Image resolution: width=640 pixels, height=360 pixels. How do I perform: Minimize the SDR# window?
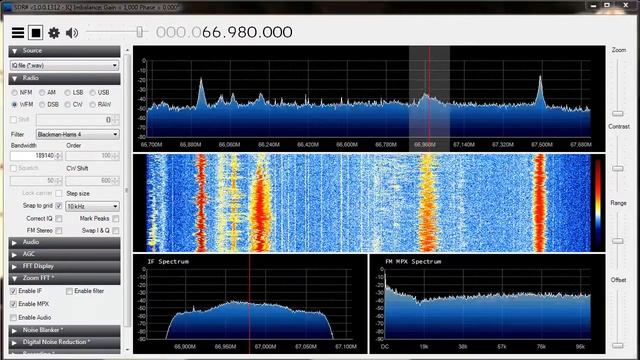click(593, 5)
